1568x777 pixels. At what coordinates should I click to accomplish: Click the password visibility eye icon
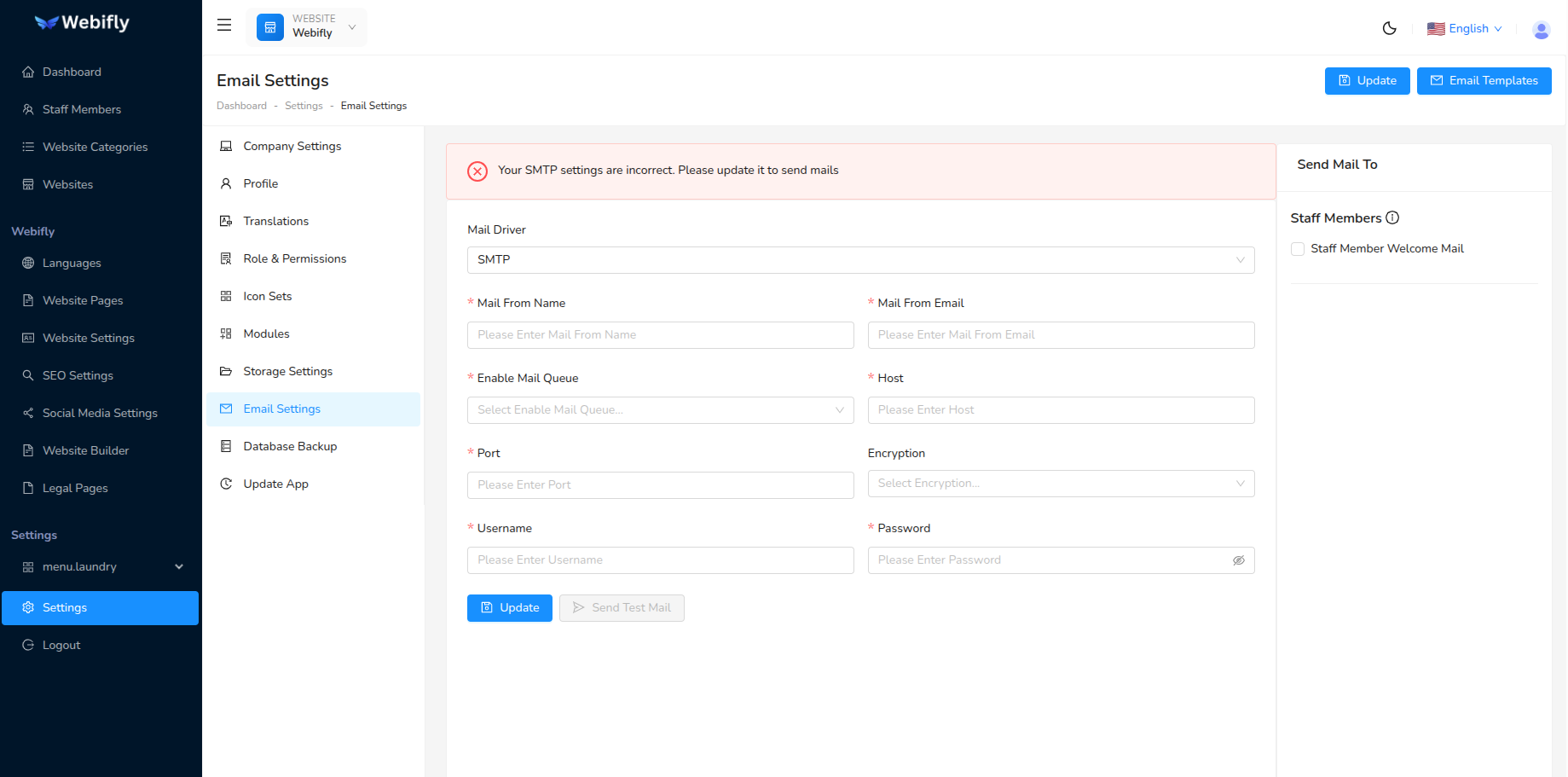click(x=1238, y=560)
